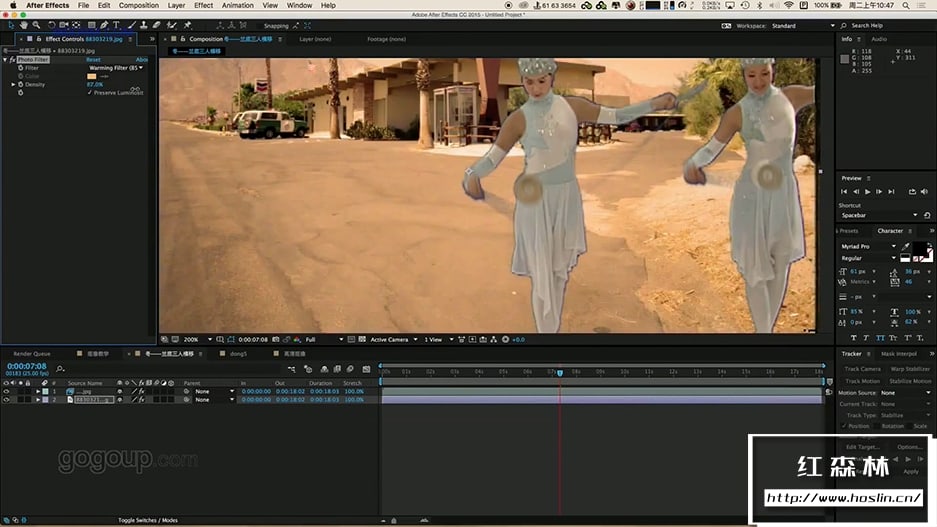
Task: Open the Spacebar shortcut dropdown
Action: click(x=878, y=215)
